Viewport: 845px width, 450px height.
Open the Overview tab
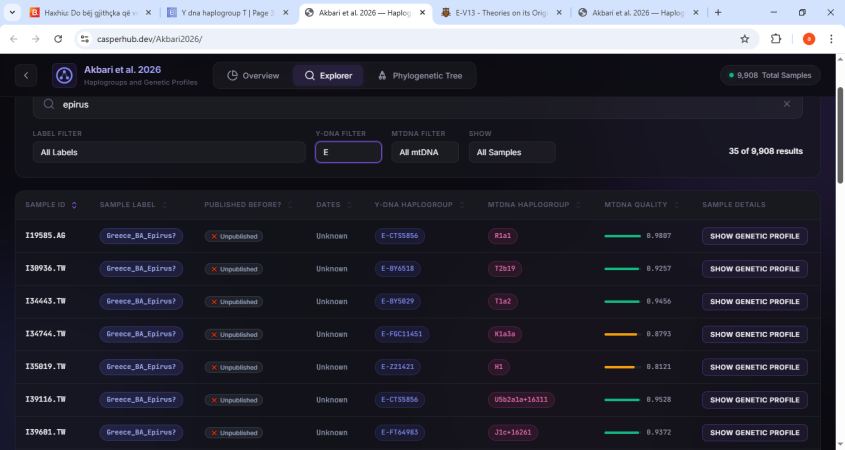point(253,75)
